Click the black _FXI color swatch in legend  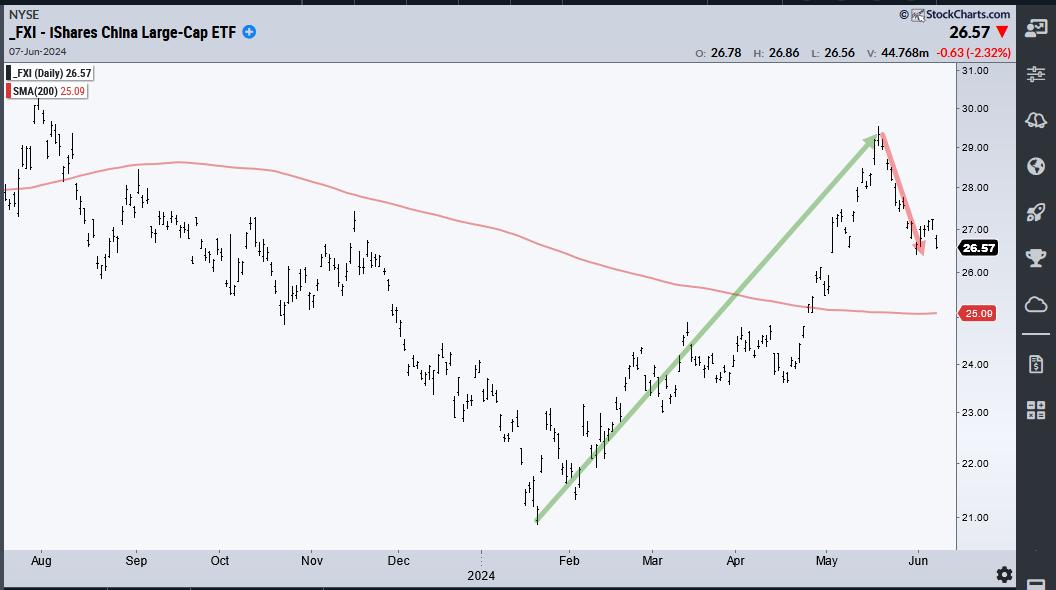10,72
